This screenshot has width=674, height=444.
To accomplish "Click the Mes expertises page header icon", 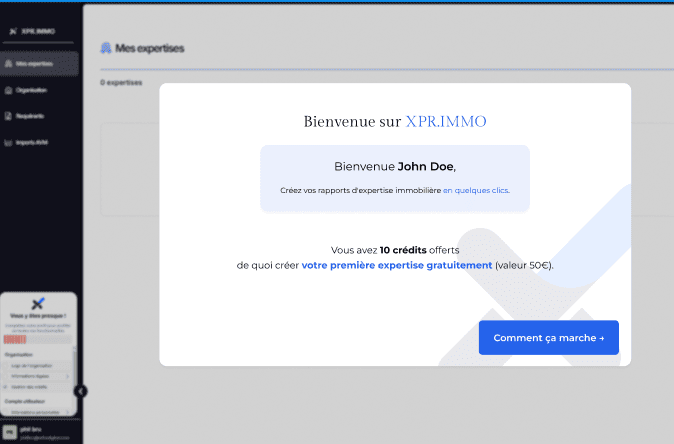I will (106, 48).
